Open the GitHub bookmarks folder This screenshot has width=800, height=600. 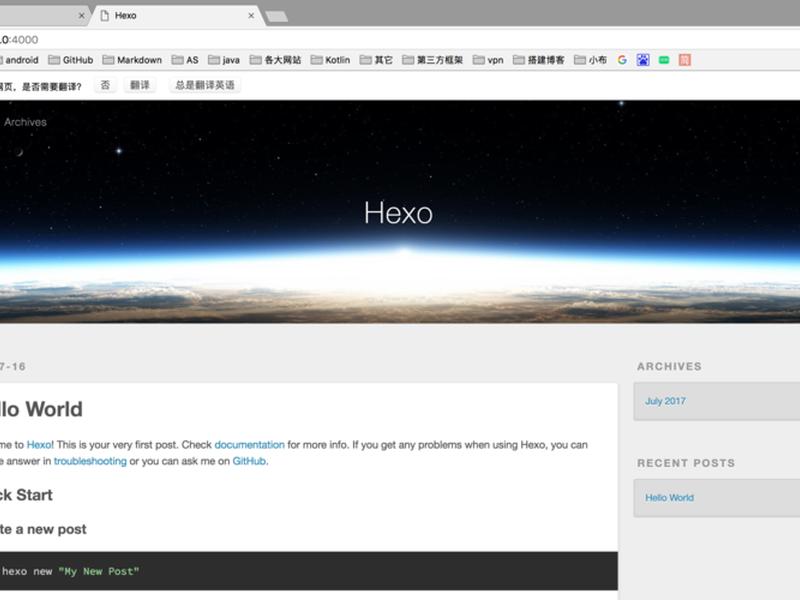pos(71,60)
